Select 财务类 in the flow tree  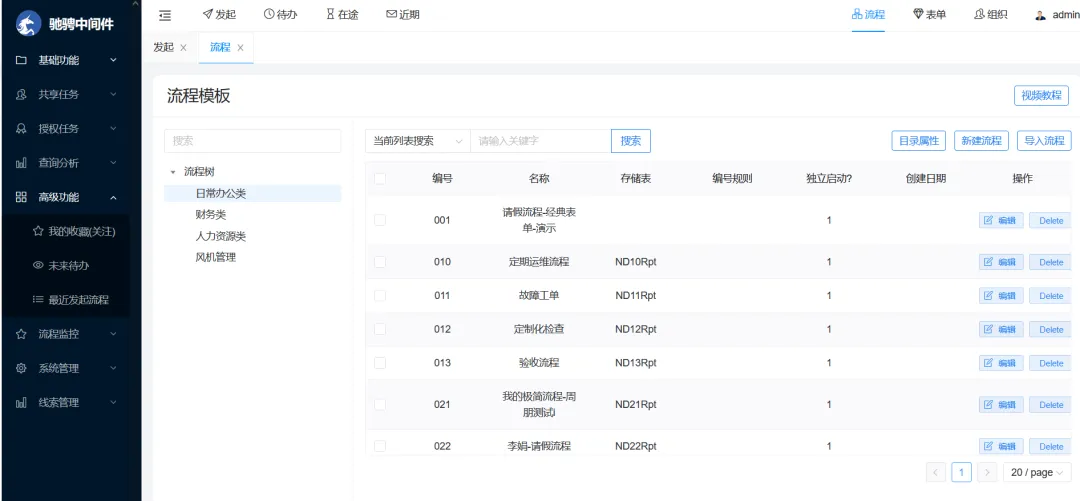(211, 214)
